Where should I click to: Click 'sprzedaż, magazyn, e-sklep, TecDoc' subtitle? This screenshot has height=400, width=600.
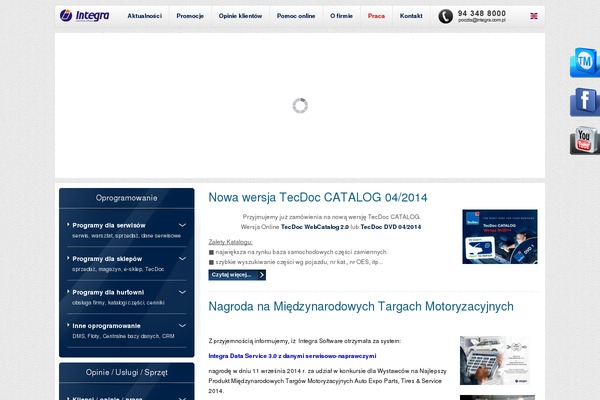(x=118, y=269)
